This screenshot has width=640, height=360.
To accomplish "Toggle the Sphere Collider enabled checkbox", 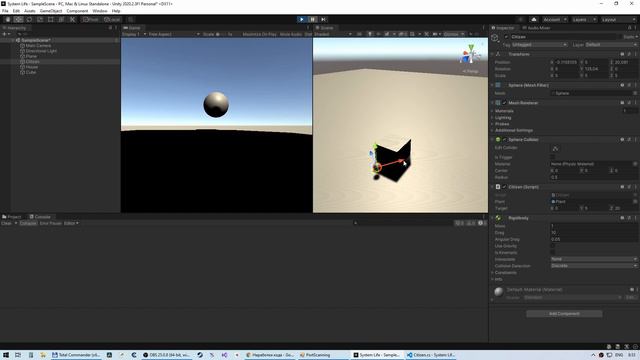I will tap(504, 140).
